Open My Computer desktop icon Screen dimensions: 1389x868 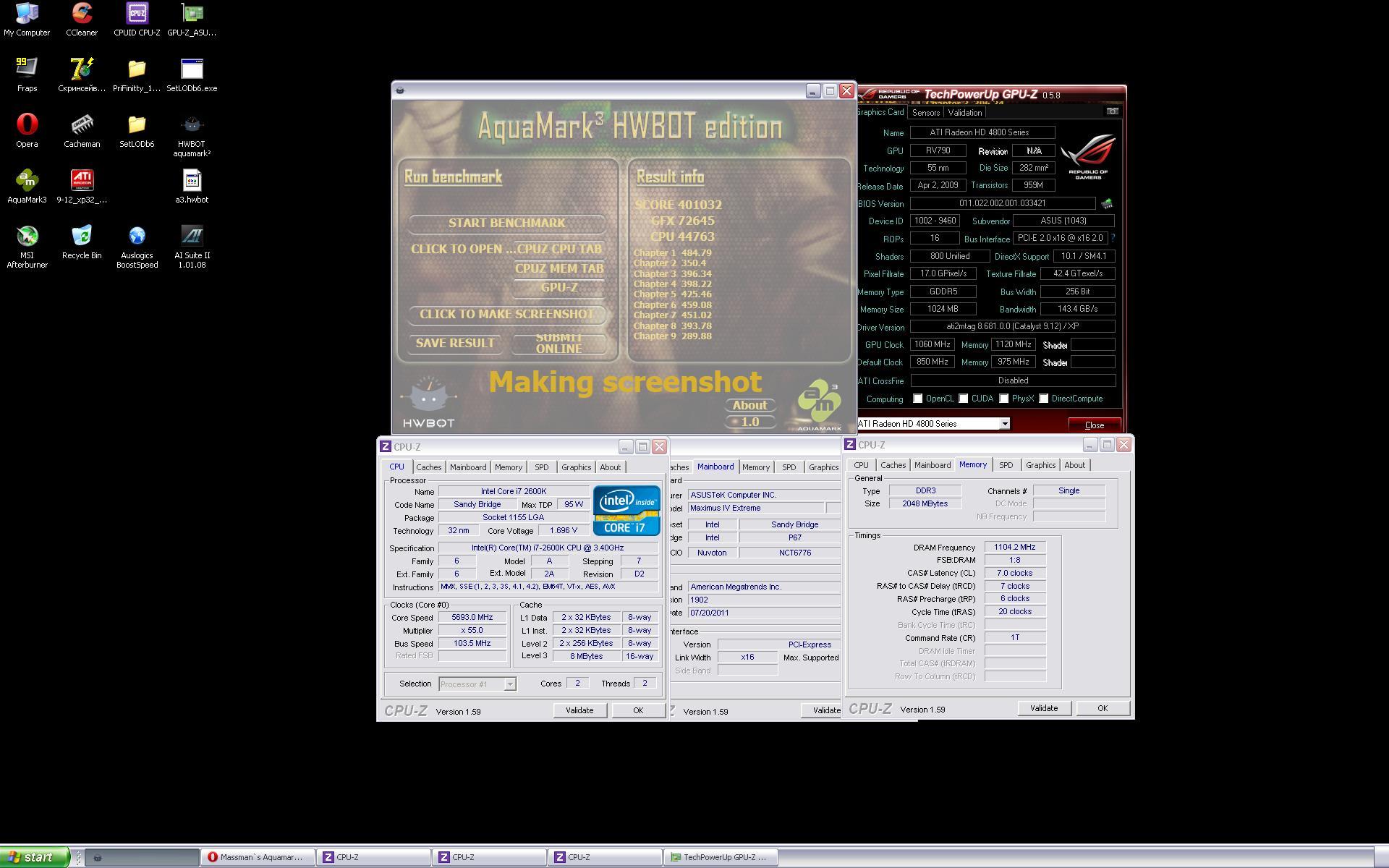click(x=27, y=20)
